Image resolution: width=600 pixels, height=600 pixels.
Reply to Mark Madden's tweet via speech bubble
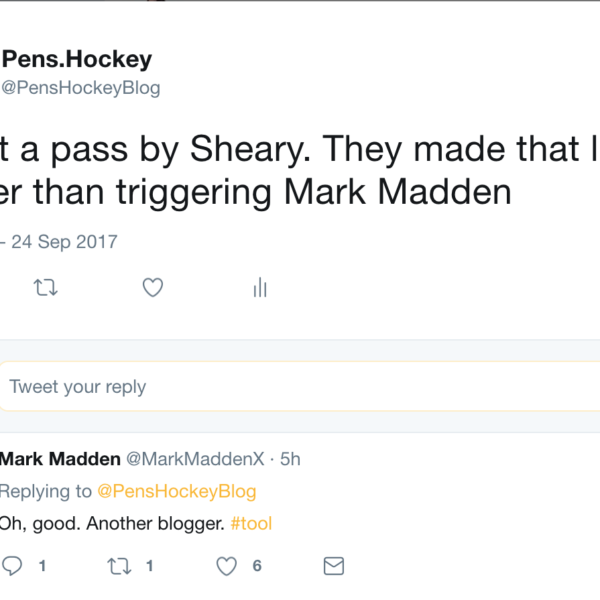12,566
